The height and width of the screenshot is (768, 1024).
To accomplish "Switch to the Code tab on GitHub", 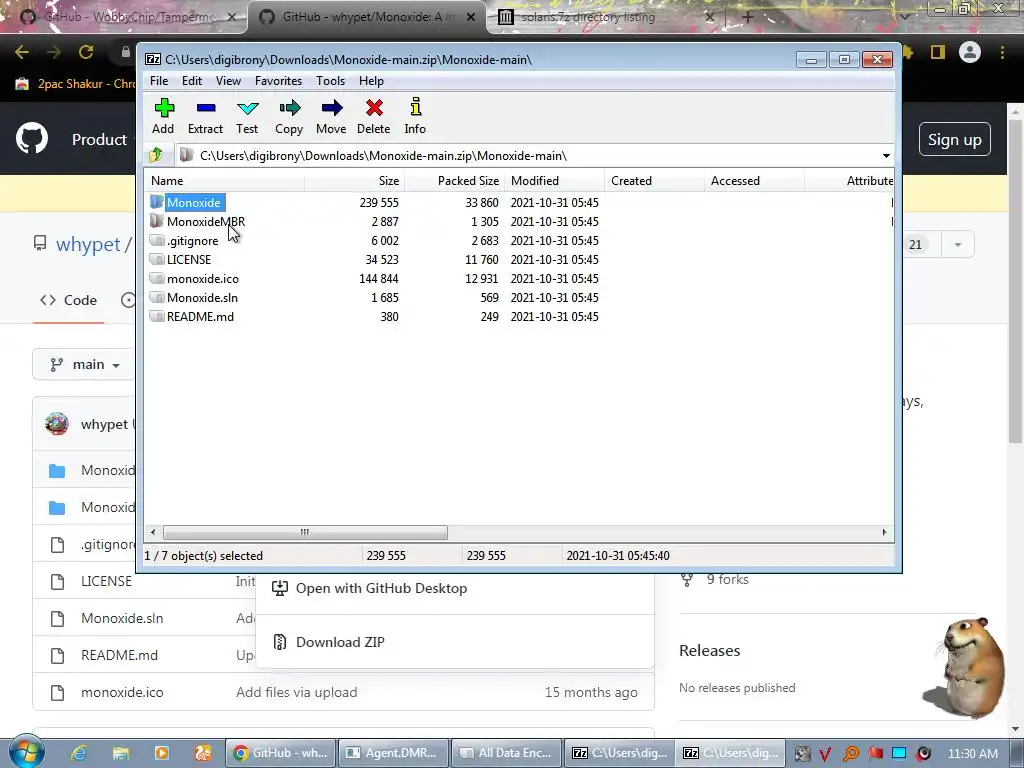I will (x=69, y=300).
